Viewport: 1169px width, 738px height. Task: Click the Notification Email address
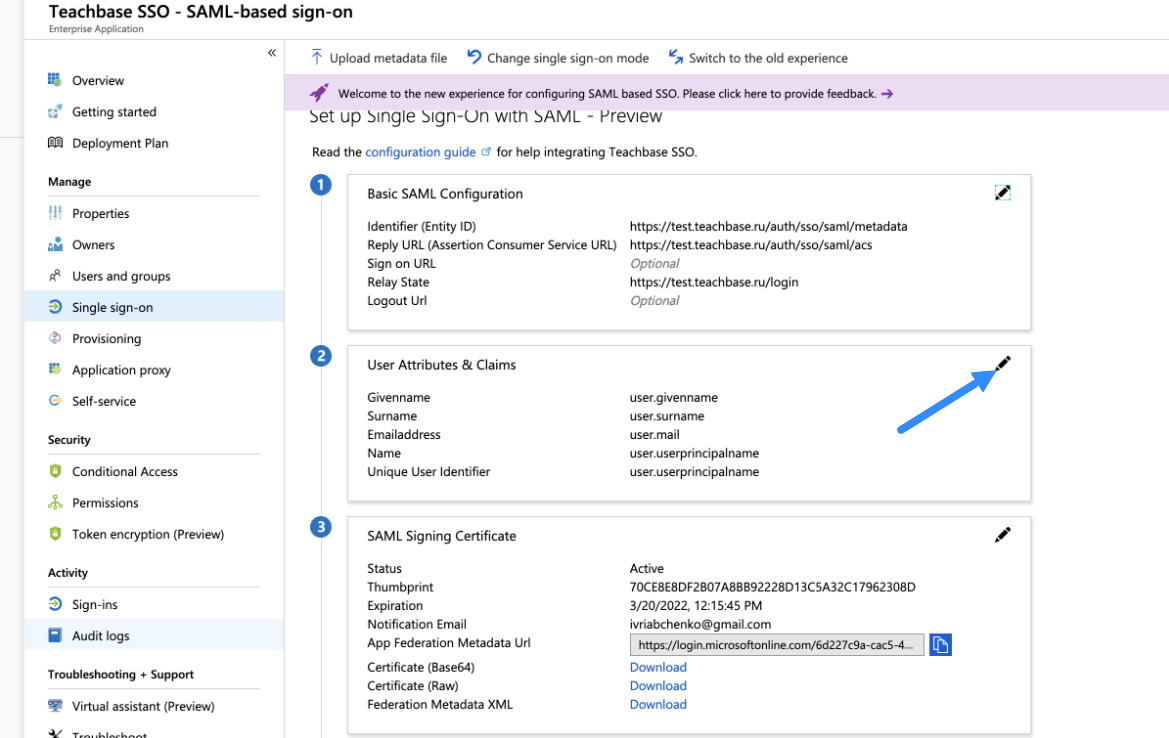700,625
